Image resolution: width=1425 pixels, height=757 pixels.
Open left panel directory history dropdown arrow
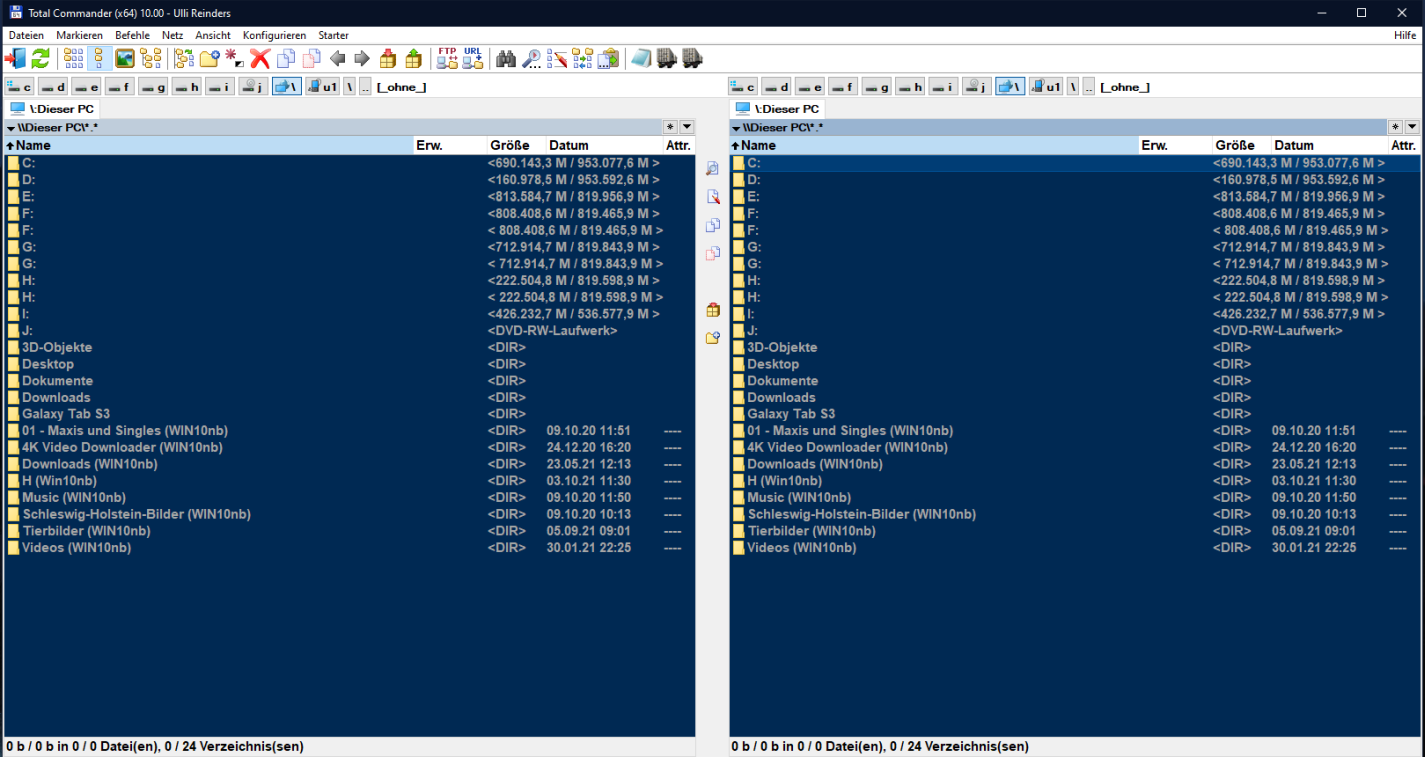click(686, 127)
